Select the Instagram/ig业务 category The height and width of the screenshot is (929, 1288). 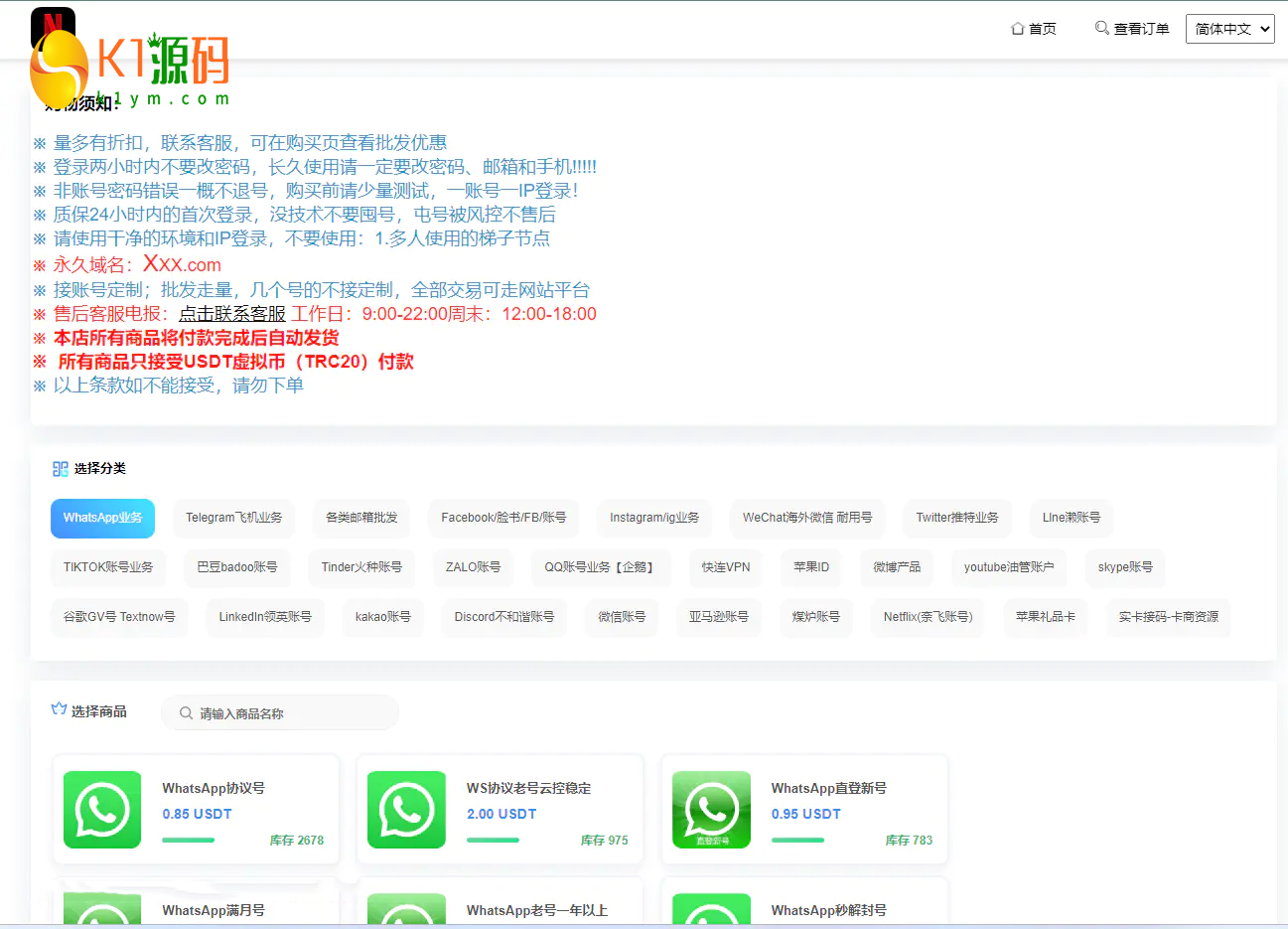coord(654,518)
